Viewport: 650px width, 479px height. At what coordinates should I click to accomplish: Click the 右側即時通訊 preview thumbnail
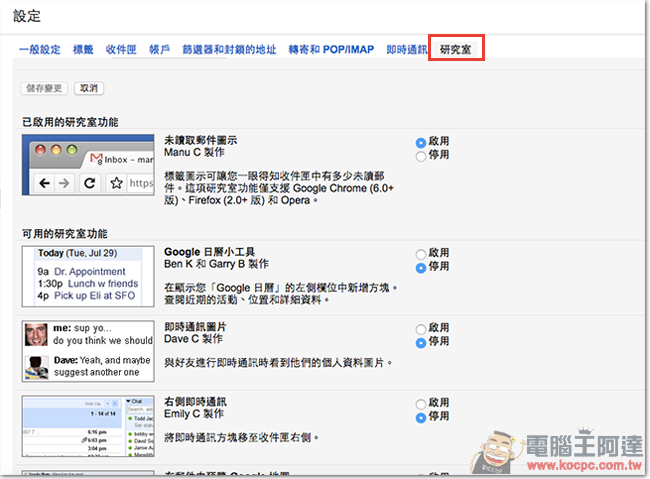(x=88, y=426)
